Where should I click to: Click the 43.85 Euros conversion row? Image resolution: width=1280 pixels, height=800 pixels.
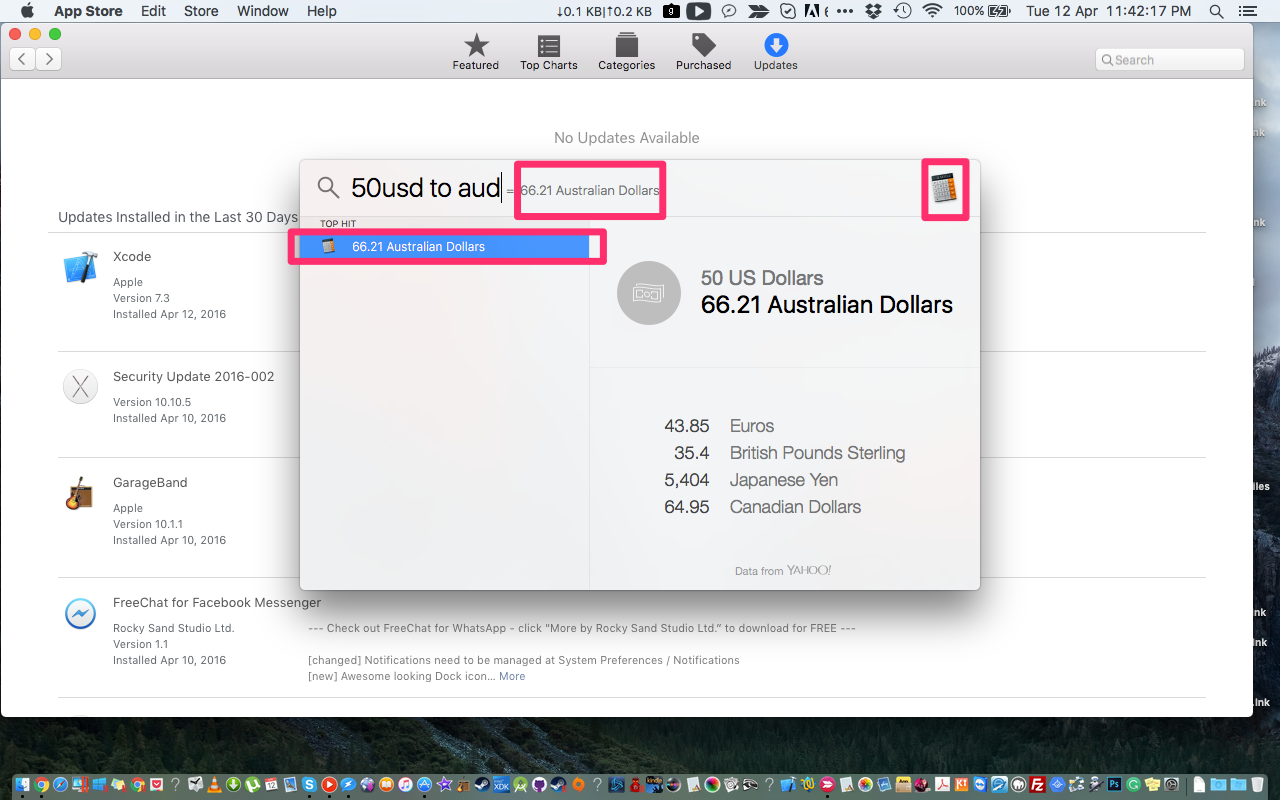(x=718, y=426)
